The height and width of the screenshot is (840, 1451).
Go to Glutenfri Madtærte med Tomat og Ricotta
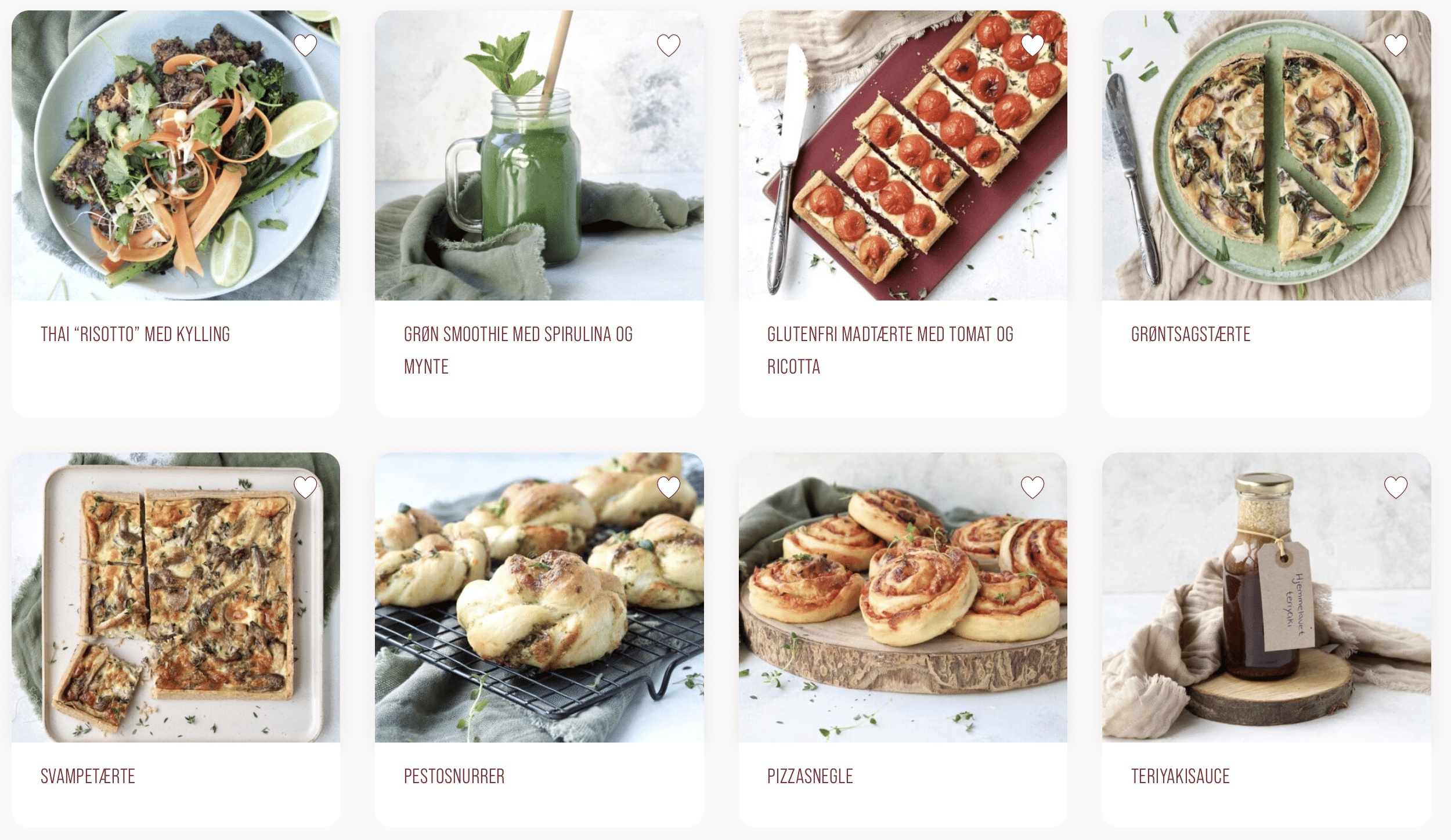890,350
